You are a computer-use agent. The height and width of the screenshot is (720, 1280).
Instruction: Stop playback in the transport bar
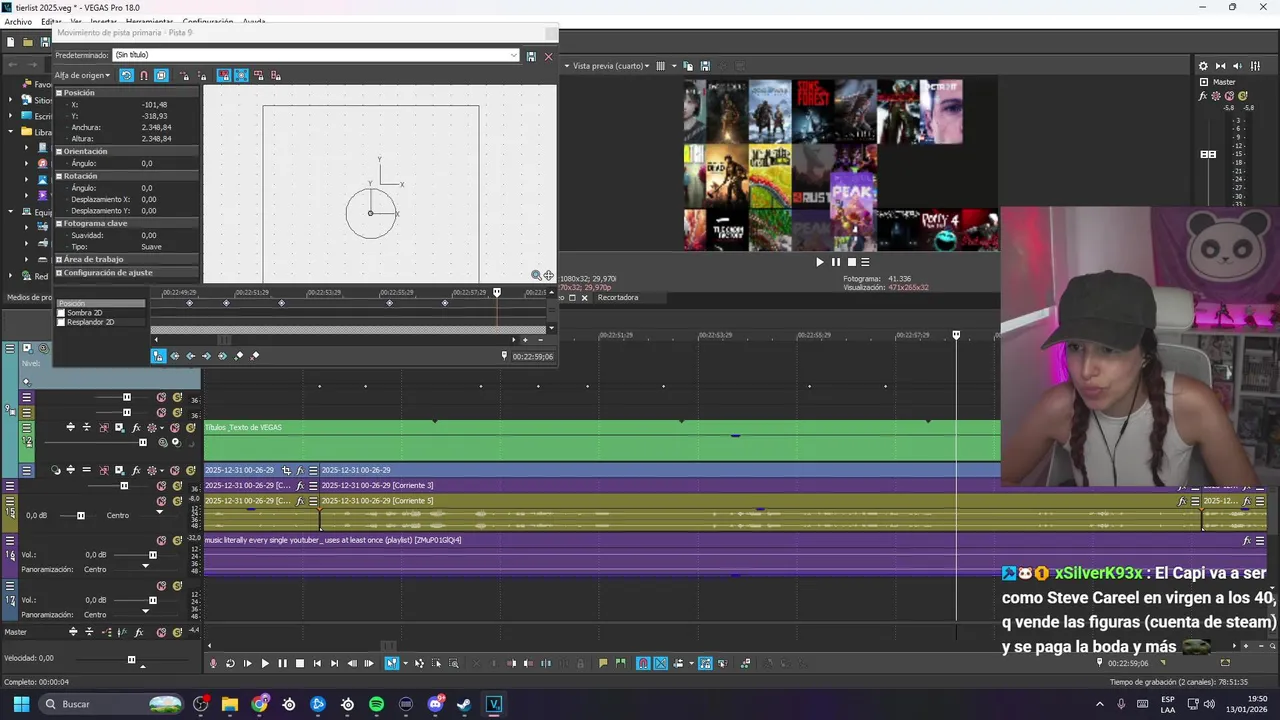pyautogui.click(x=299, y=663)
